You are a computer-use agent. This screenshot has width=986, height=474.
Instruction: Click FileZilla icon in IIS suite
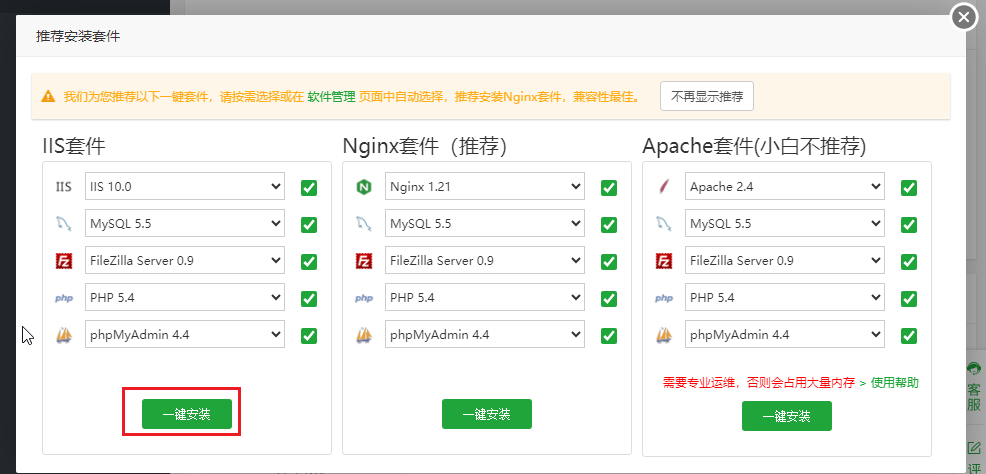point(64,261)
